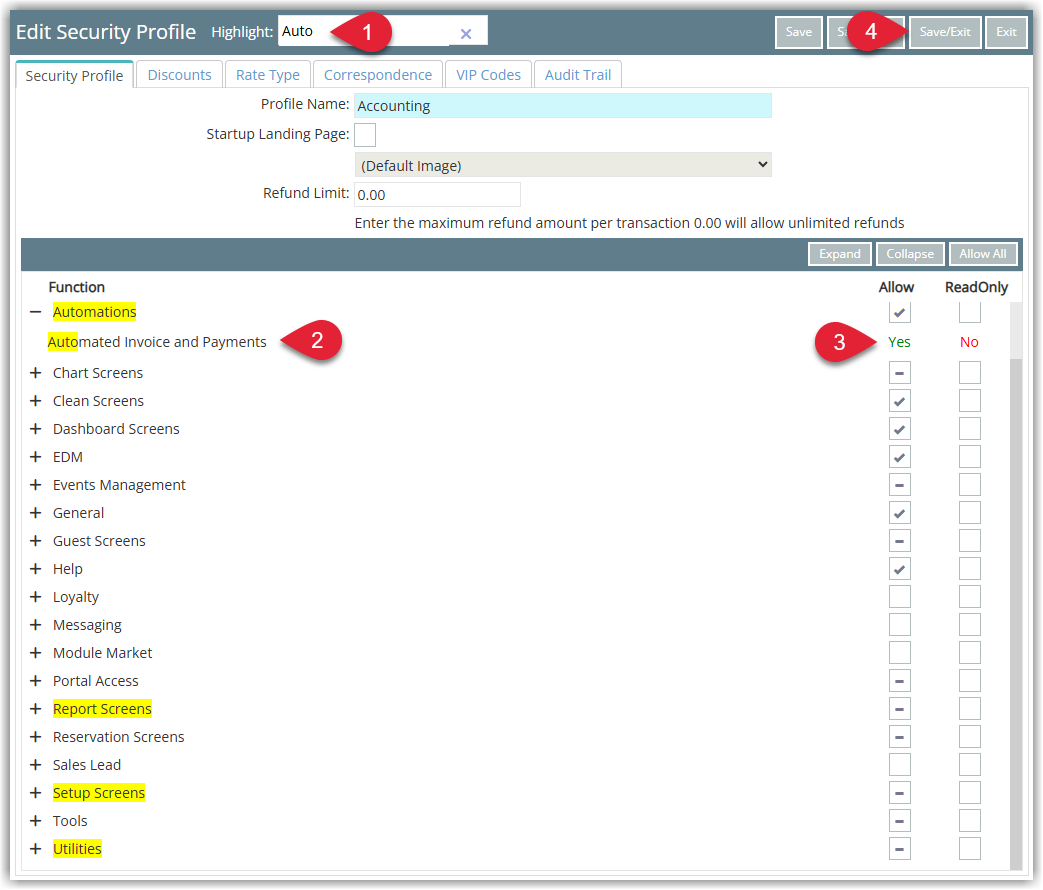Expand the Utilities node

(x=36, y=849)
